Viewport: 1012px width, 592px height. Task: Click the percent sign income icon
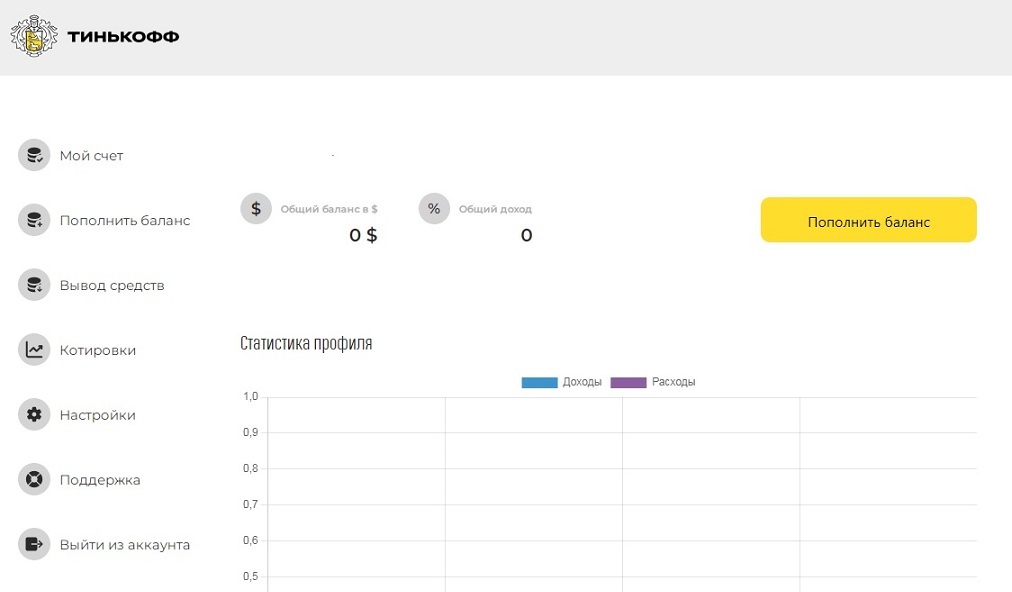click(x=434, y=209)
